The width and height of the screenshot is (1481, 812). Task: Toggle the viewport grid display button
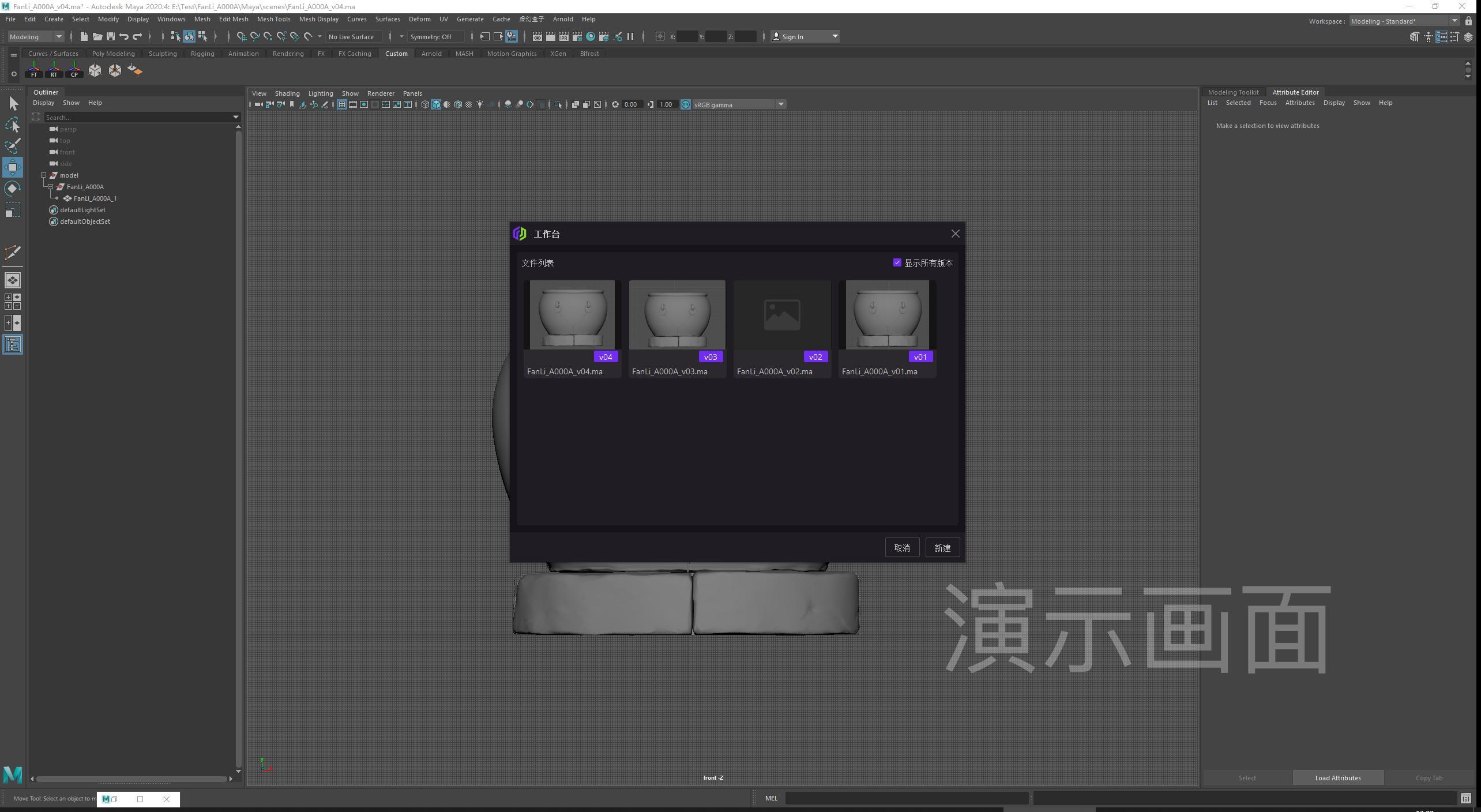[x=342, y=104]
